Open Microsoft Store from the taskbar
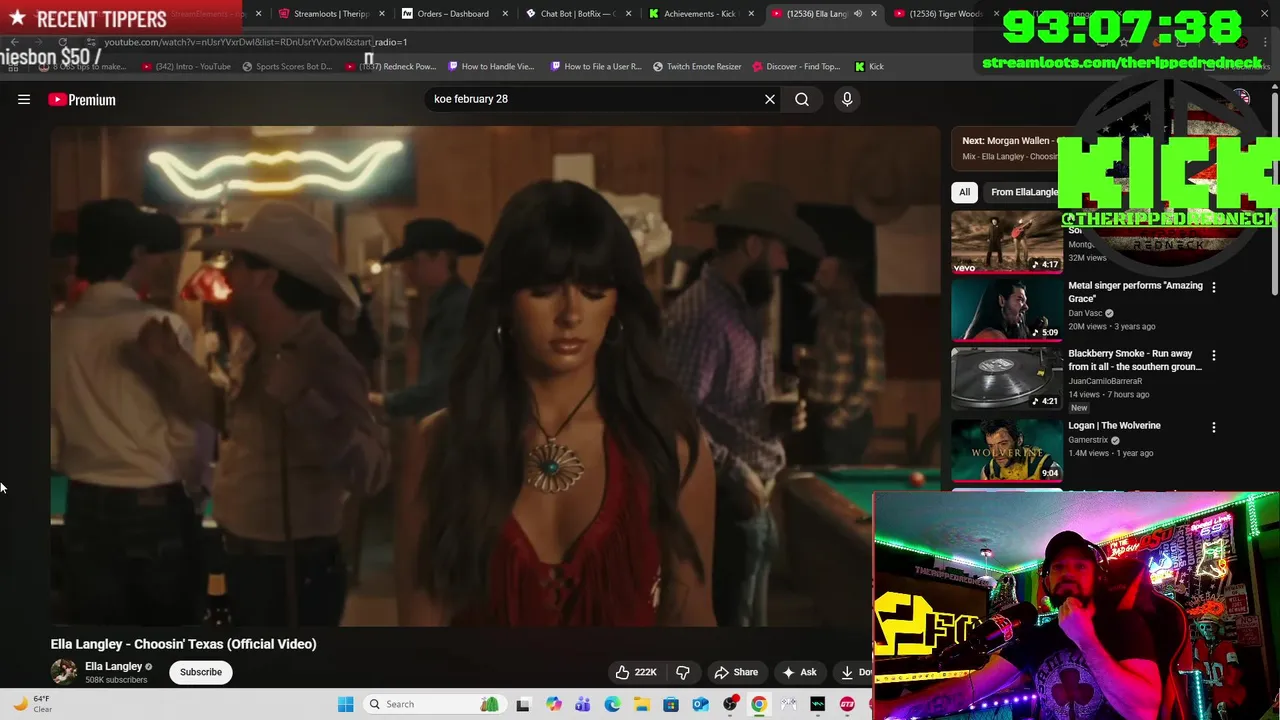1280x720 pixels. coord(671,704)
